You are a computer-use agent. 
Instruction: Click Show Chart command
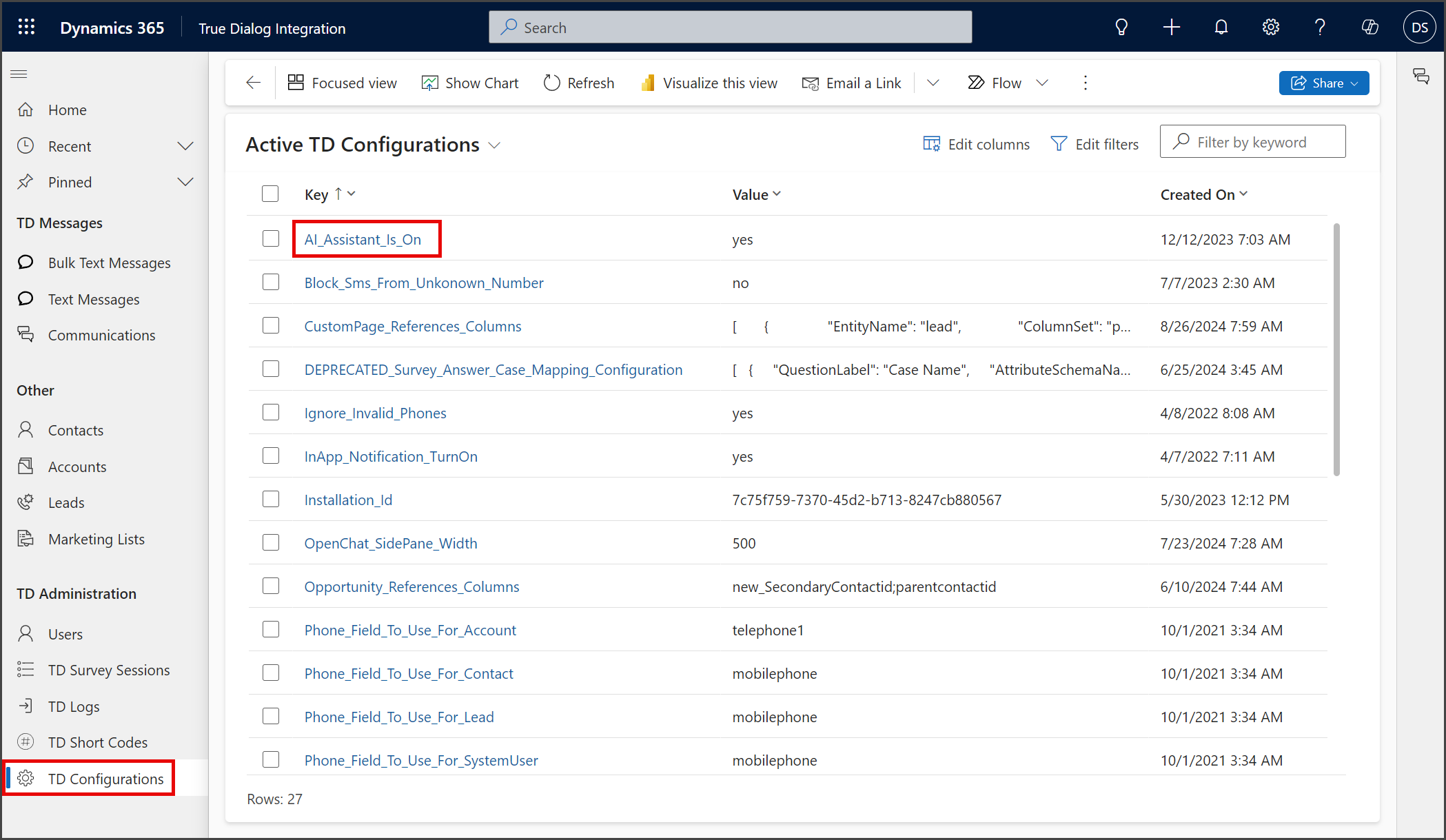[470, 83]
